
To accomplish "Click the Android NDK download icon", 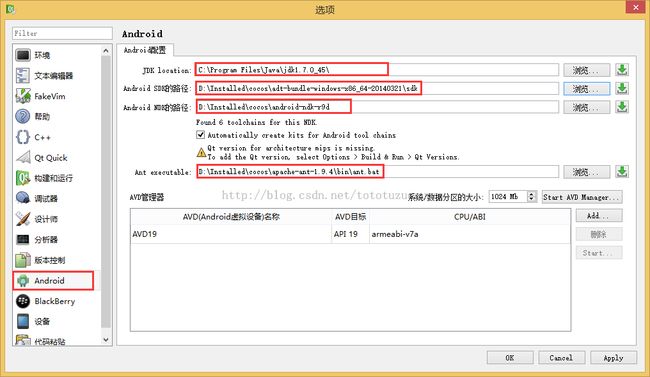I will pyautogui.click(x=622, y=107).
